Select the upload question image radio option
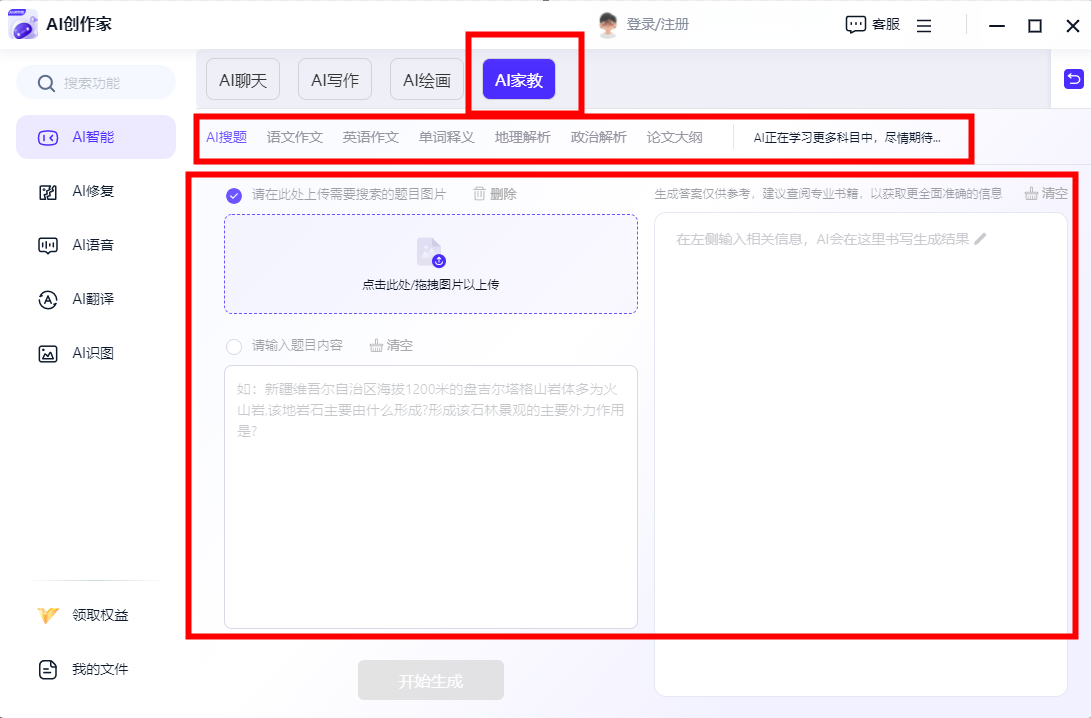The width and height of the screenshot is (1091, 718). click(234, 195)
